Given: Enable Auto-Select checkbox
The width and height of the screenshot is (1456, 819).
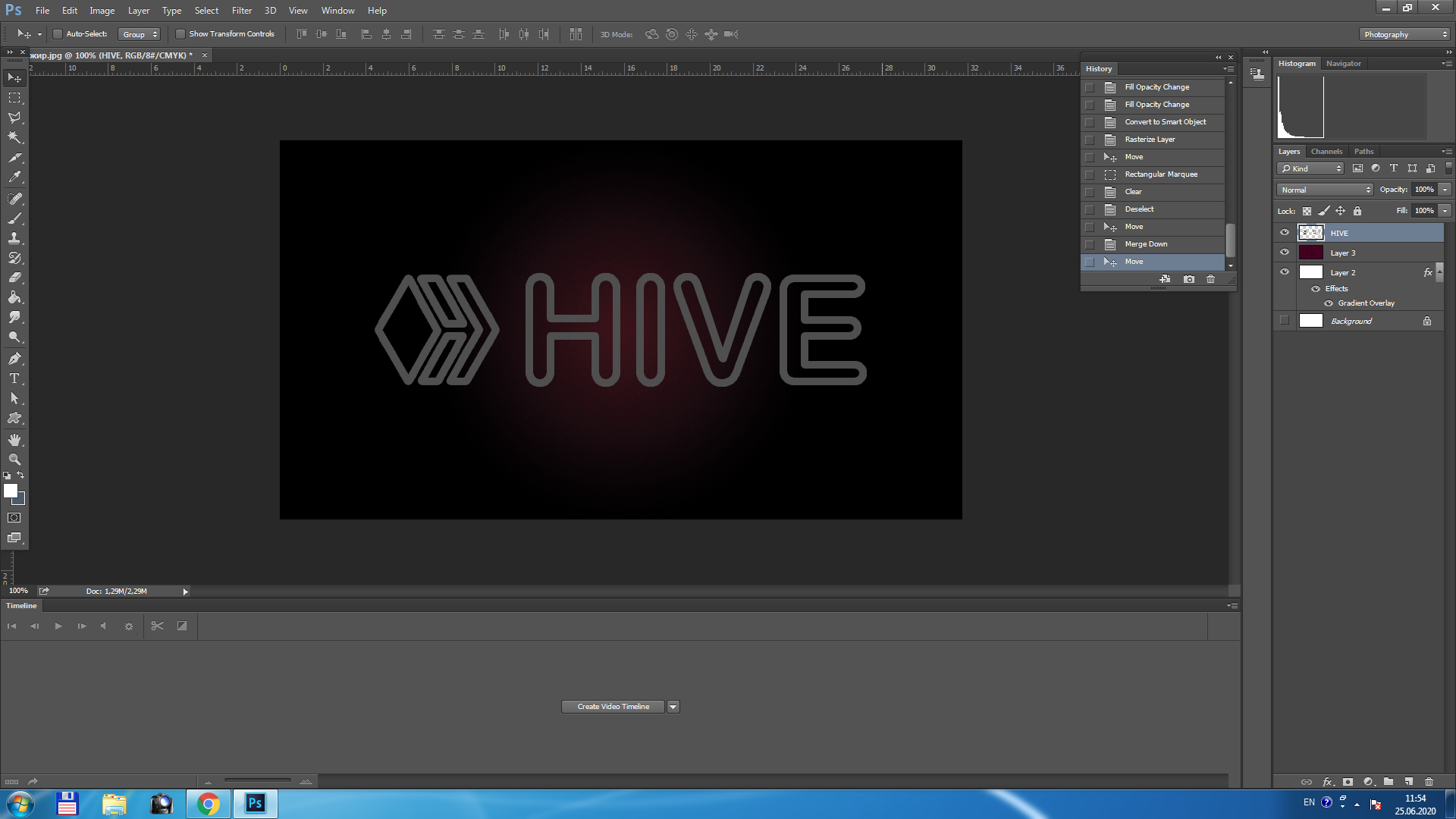Looking at the screenshot, I should [x=58, y=34].
